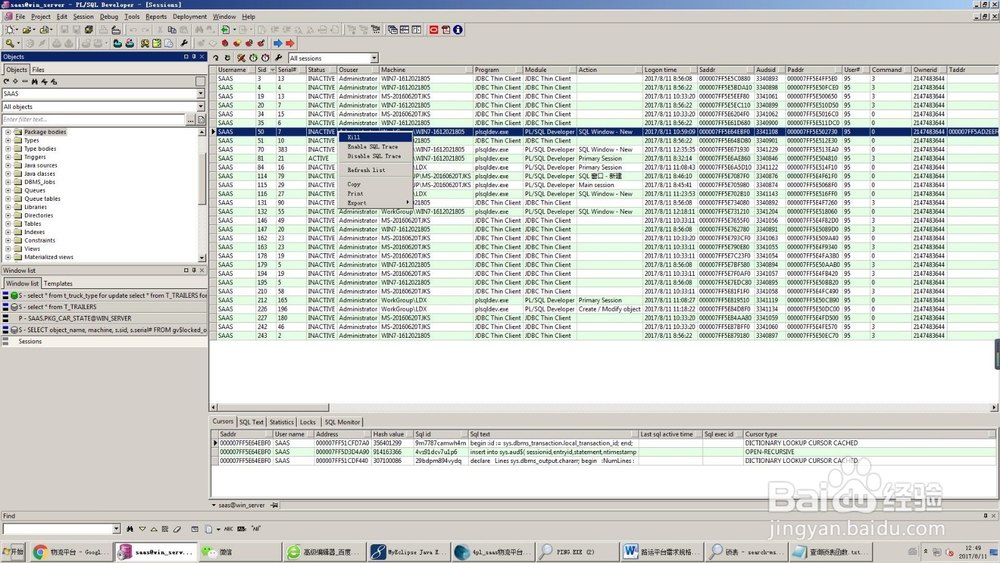Screen dimensions: 1000x563
Task: Choose Copy in the session context menu
Action: click(376, 184)
